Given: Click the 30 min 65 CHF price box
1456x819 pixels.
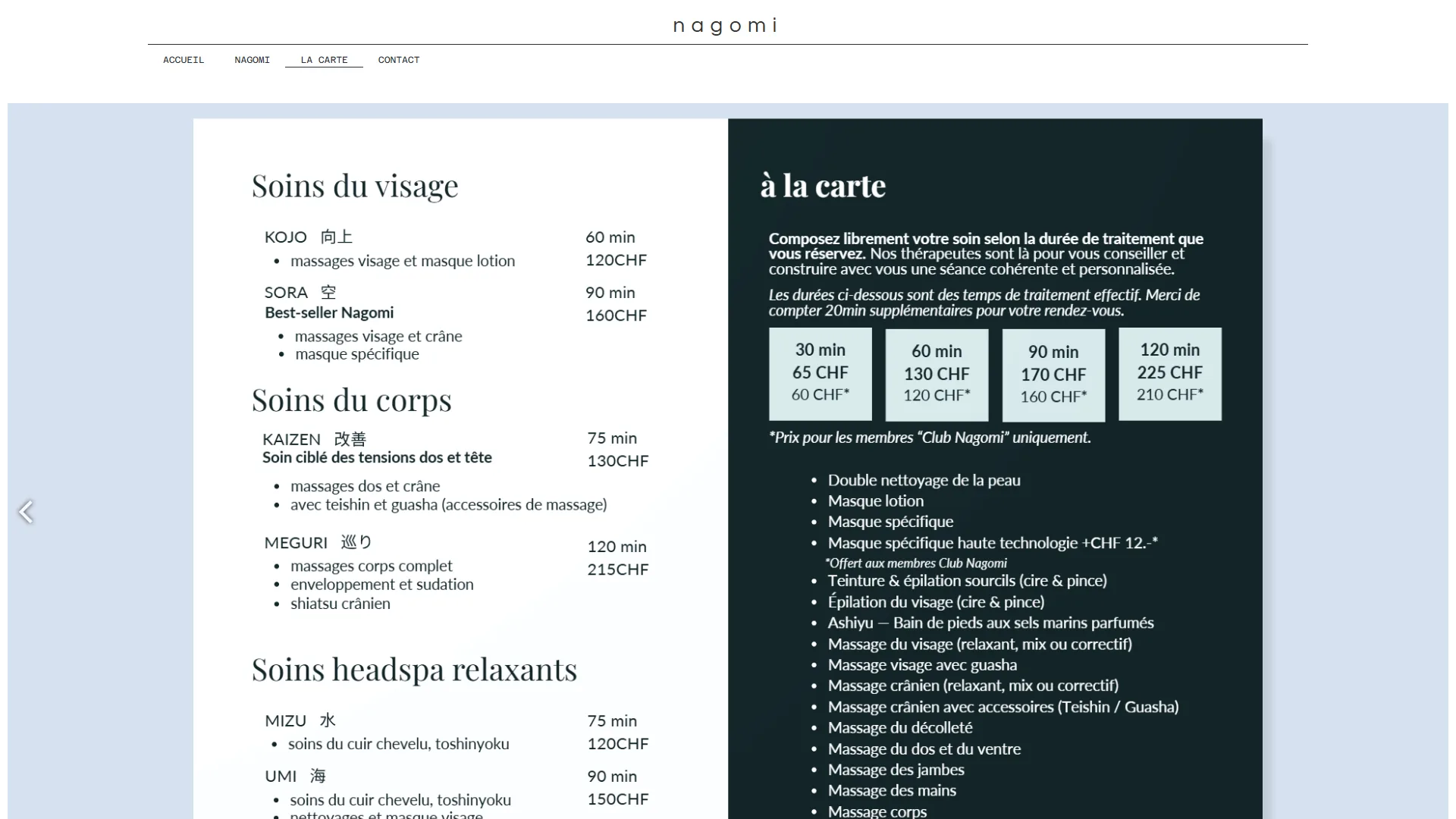Looking at the screenshot, I should pos(821,374).
